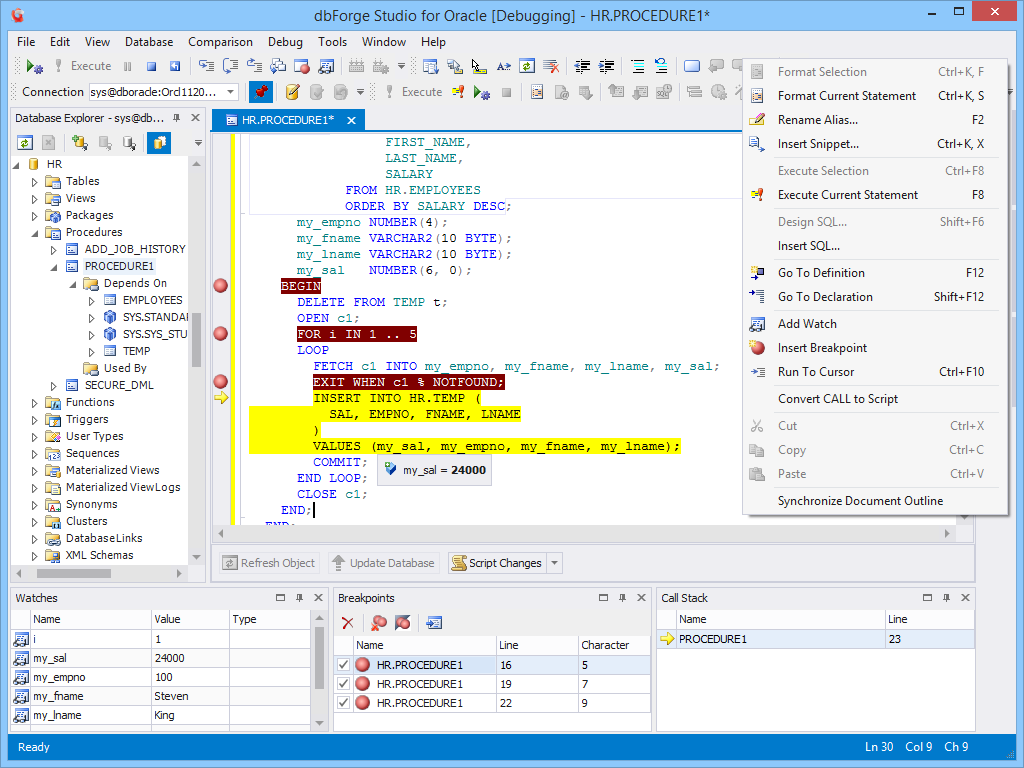This screenshot has height=768, width=1024.
Task: Choose Go To Definition in context menu
Action: pos(875,273)
